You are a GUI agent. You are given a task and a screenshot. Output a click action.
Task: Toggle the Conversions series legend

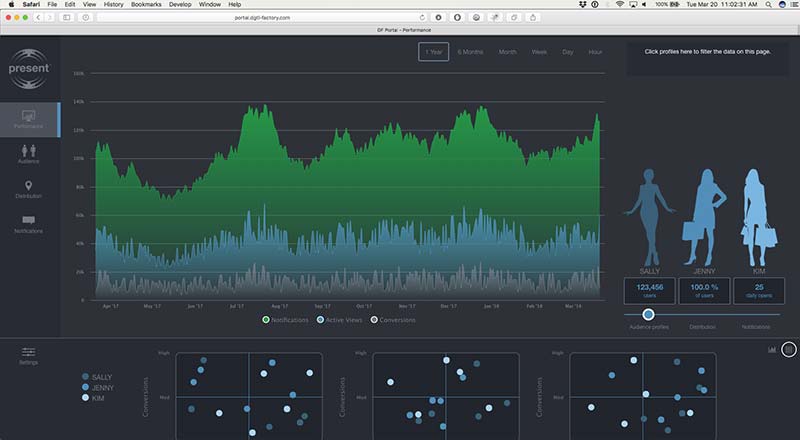(393, 320)
